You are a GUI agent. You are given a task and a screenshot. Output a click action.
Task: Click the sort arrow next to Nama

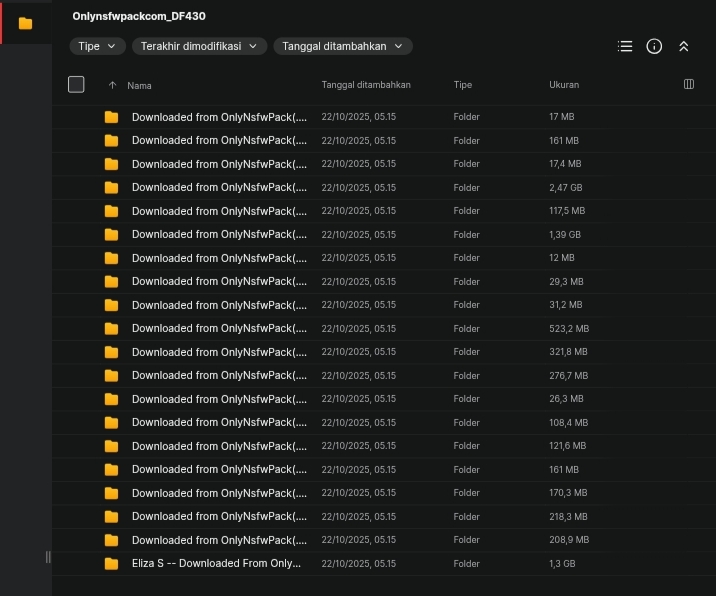[x=112, y=85]
